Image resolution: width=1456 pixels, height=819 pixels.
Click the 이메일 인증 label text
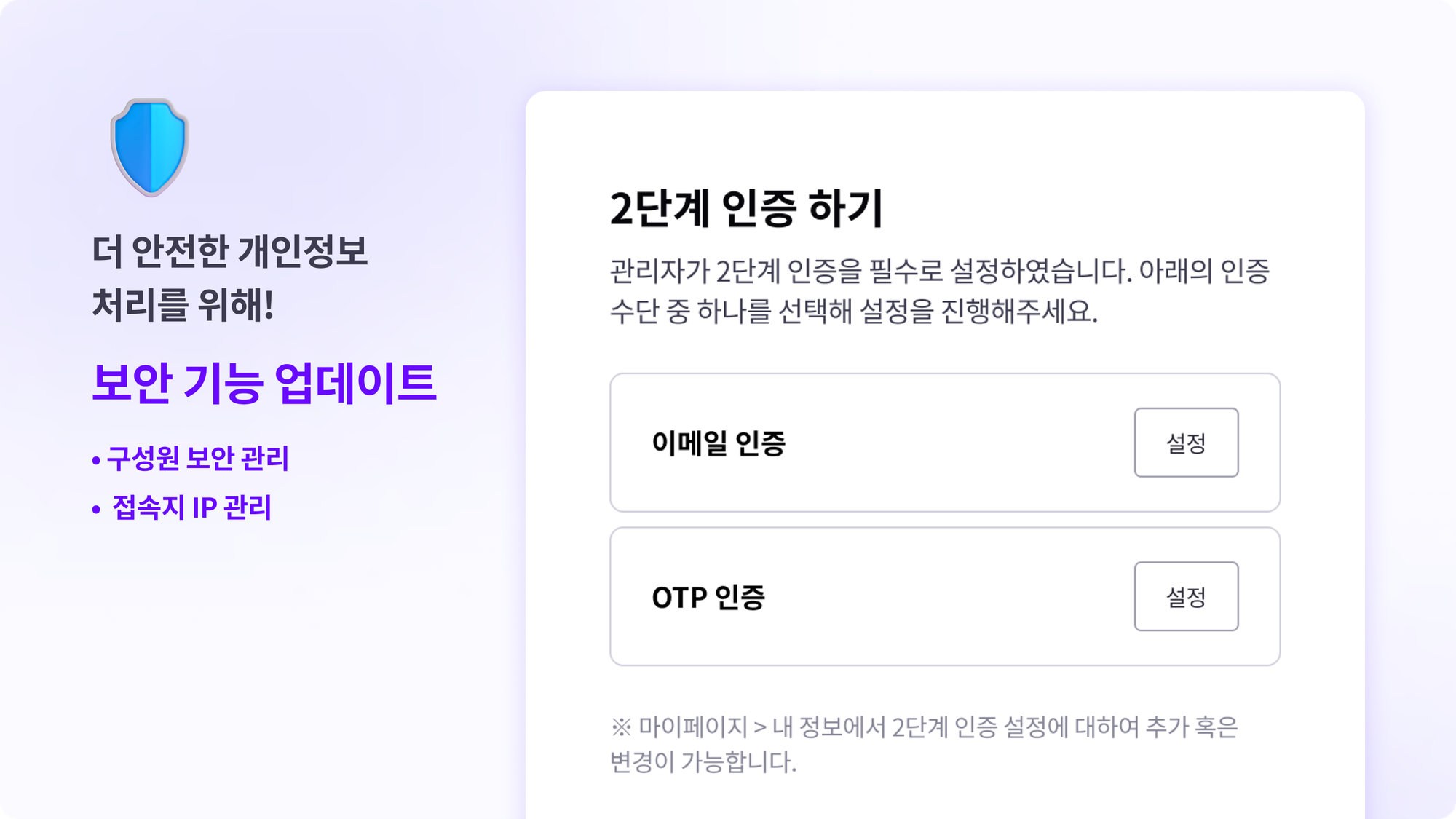(x=719, y=443)
